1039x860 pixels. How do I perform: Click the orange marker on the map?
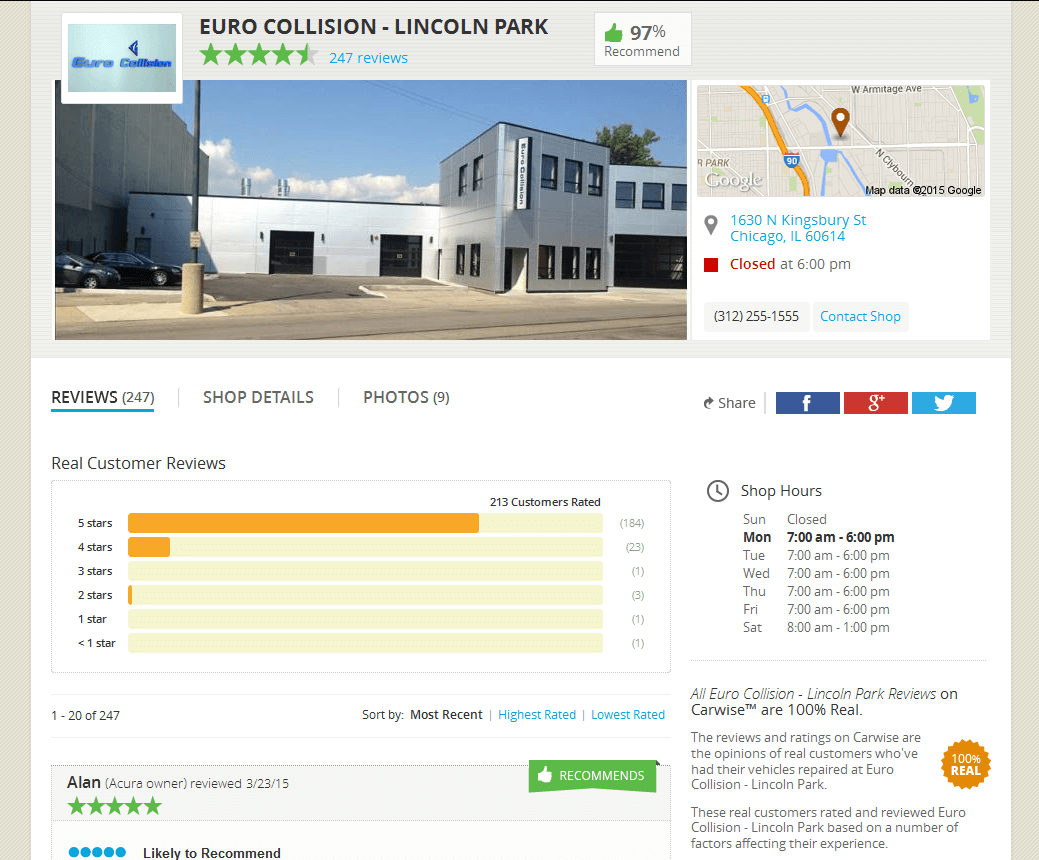click(x=840, y=123)
